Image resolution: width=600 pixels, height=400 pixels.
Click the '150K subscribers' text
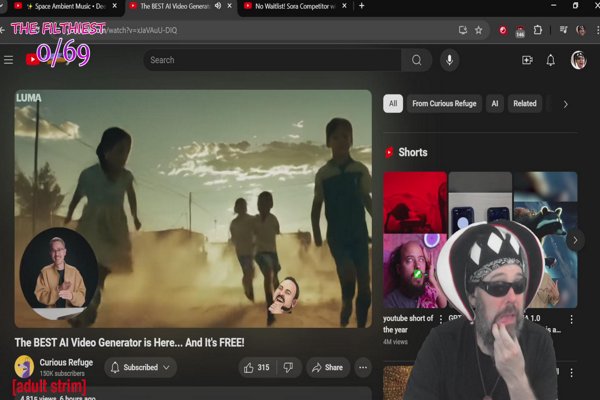tap(62, 374)
